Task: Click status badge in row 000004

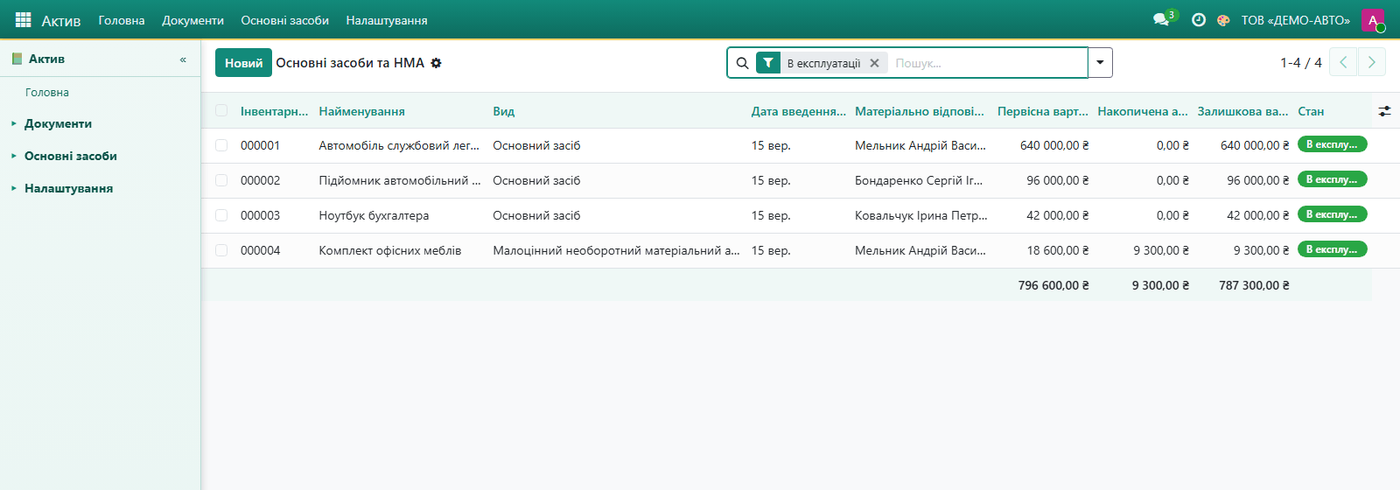Action: click(1332, 249)
